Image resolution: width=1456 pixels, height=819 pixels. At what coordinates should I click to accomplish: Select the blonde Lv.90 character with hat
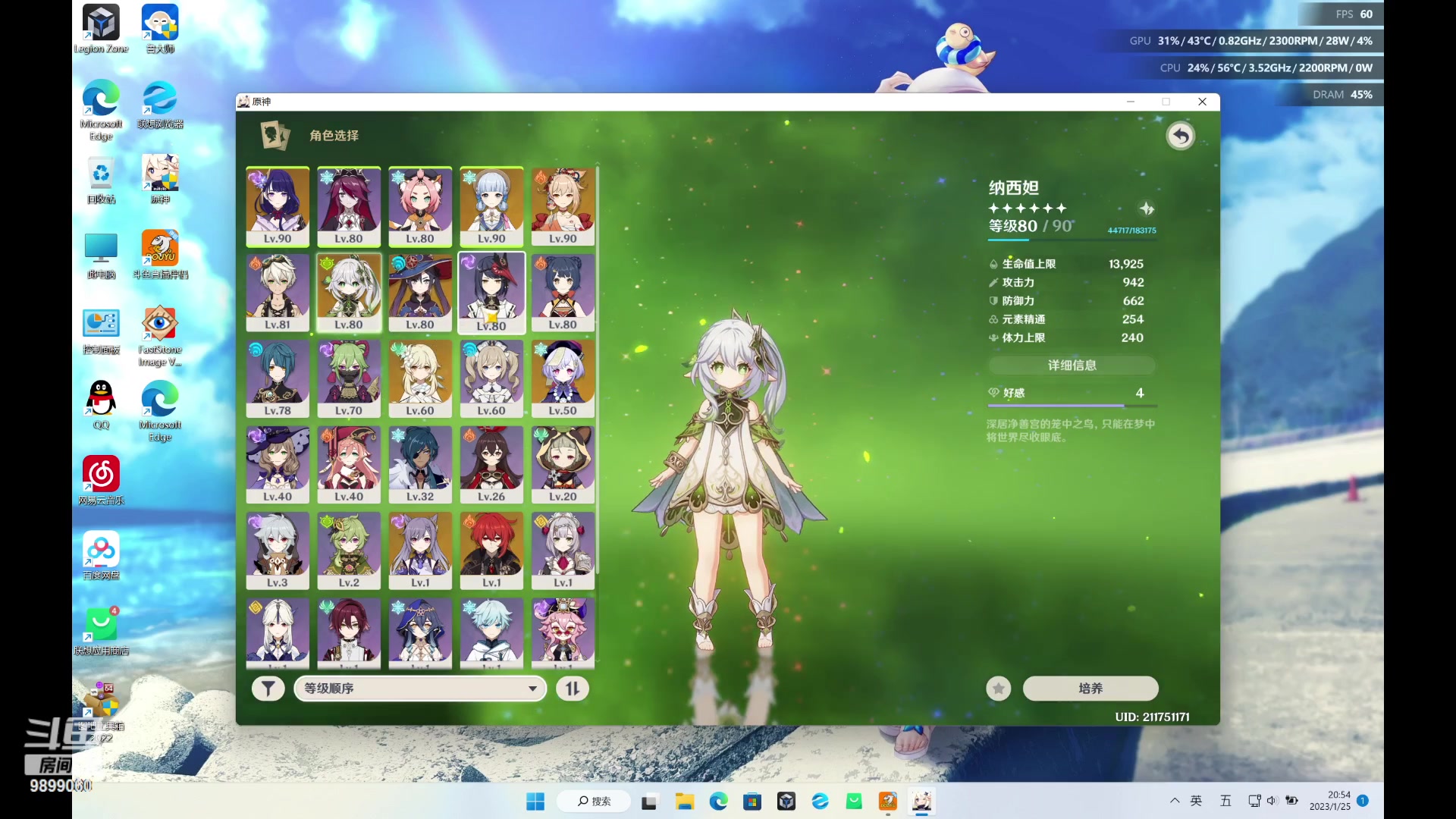point(563,207)
